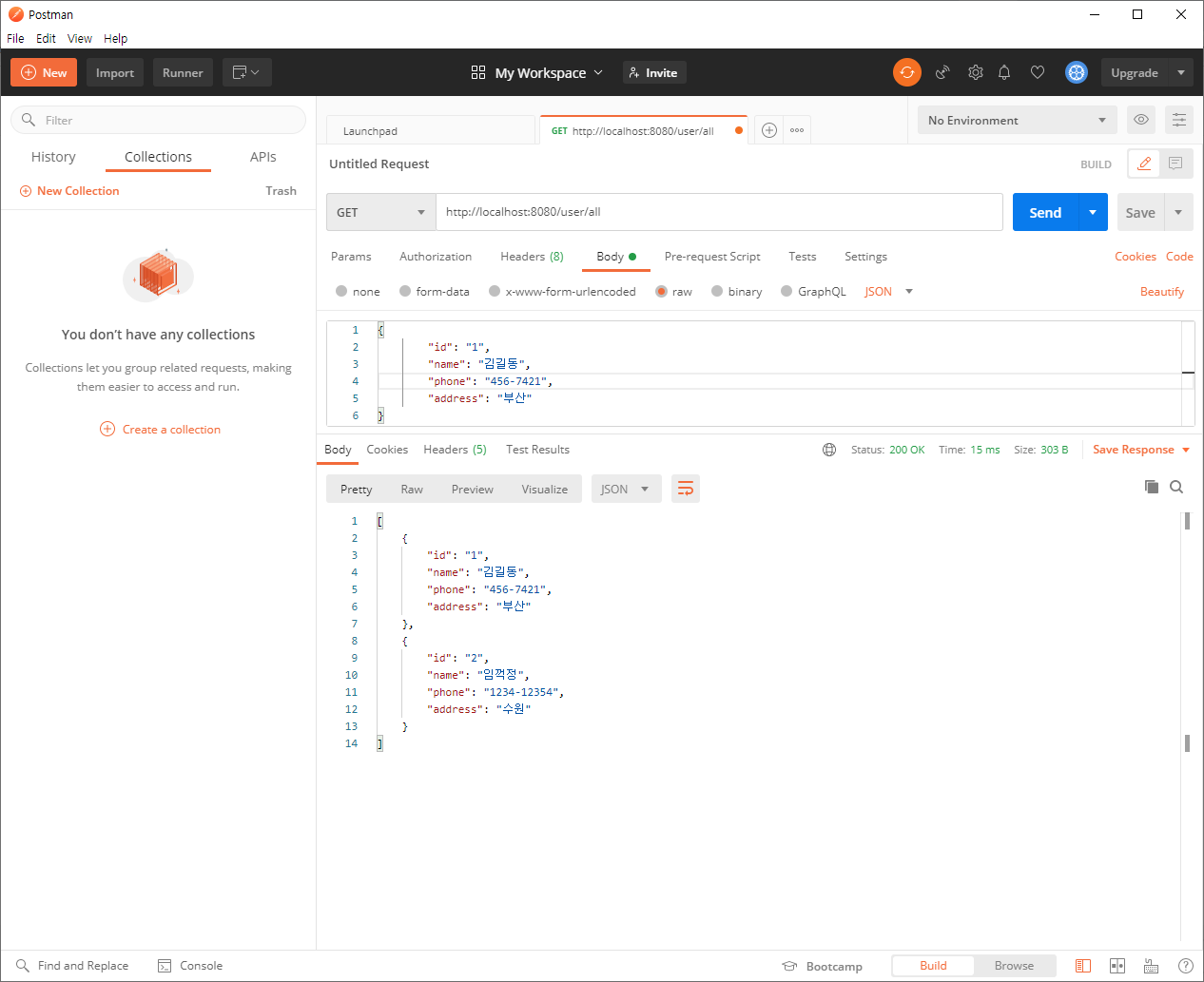Open the Save Response dropdown

coord(1141,450)
